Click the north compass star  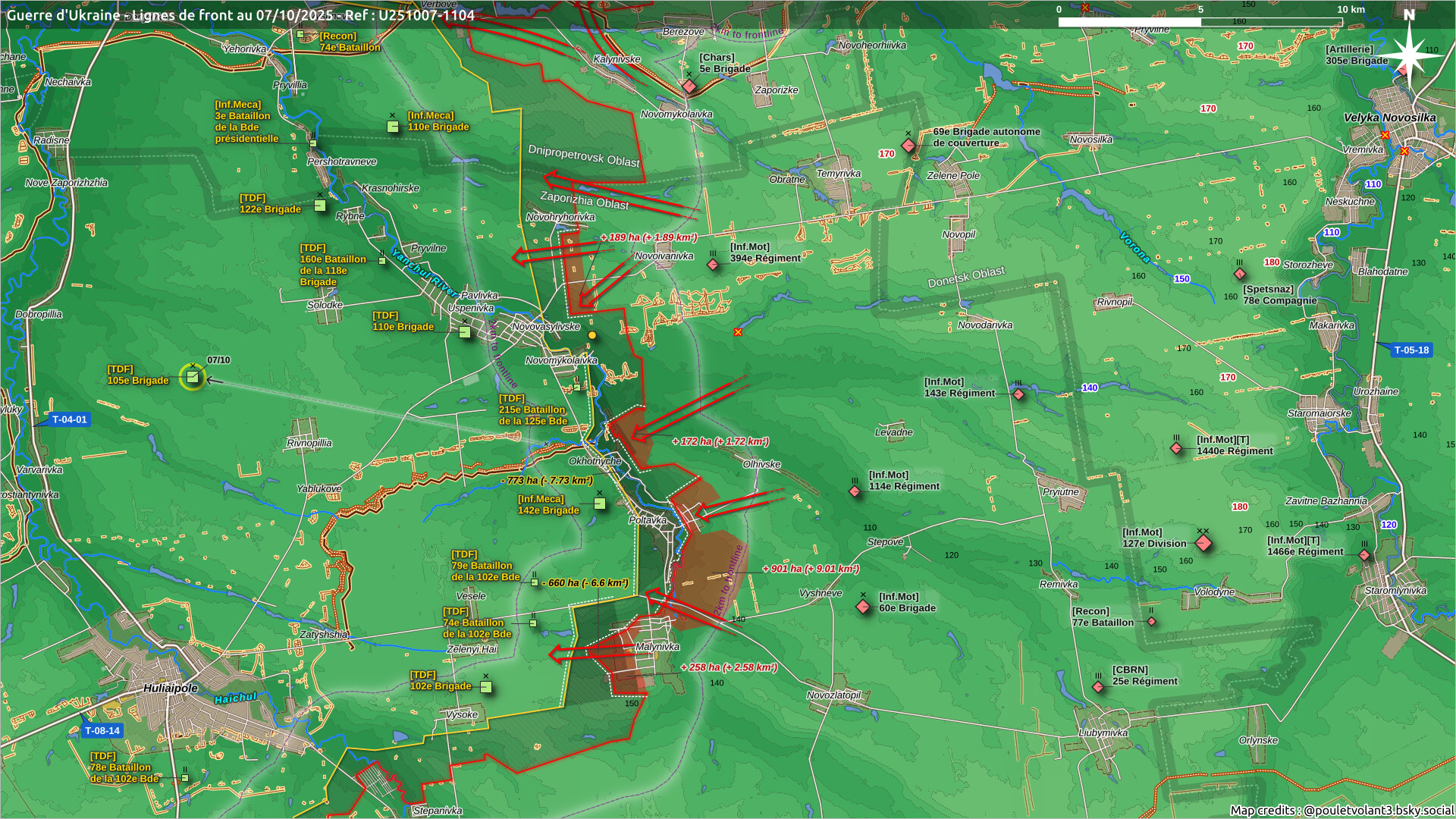(x=1408, y=55)
